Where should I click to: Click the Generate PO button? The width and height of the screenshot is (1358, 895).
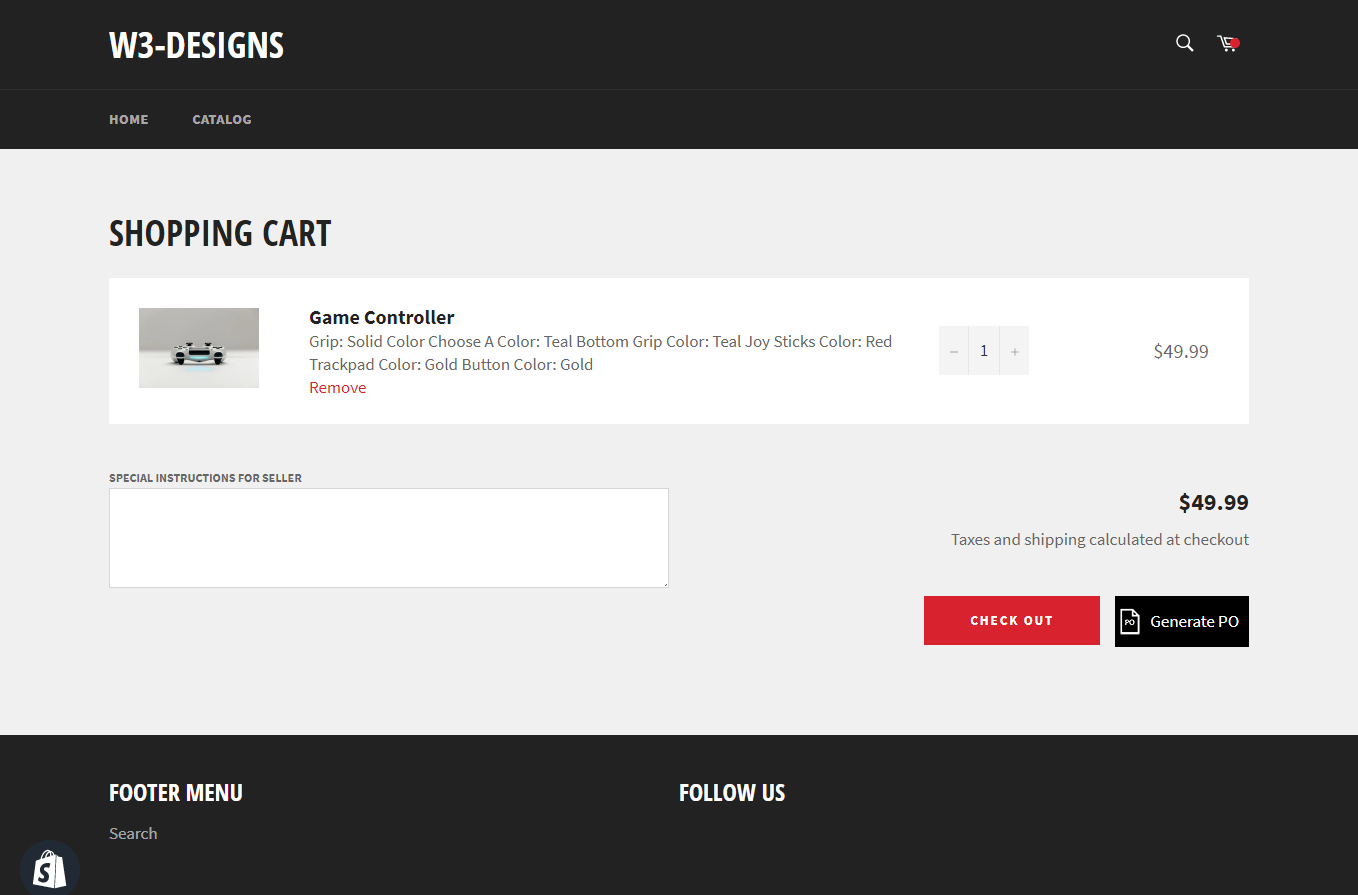tap(1182, 621)
